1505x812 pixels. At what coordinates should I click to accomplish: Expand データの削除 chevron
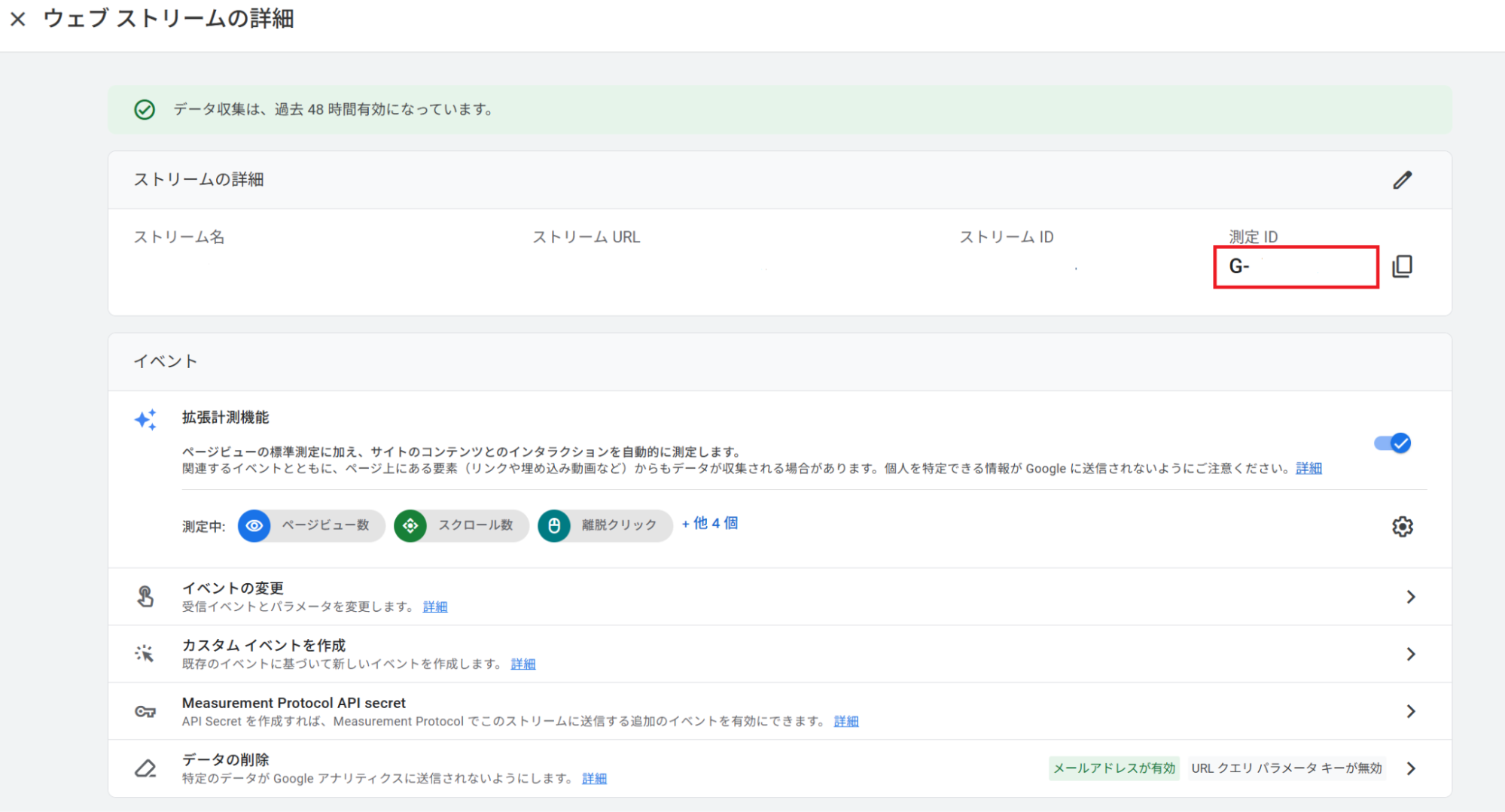point(1411,768)
